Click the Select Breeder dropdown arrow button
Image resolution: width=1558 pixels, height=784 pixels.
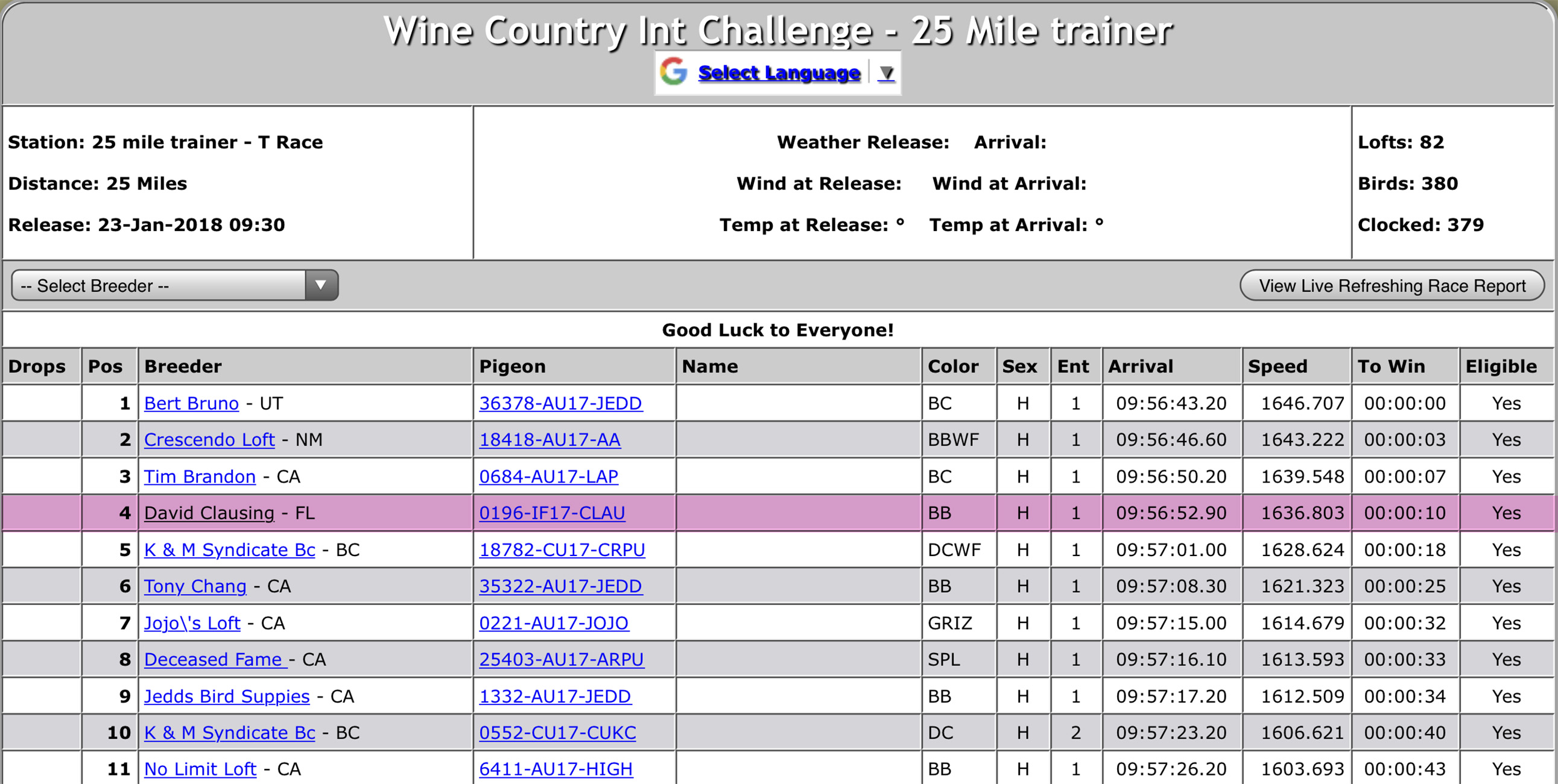tap(321, 285)
